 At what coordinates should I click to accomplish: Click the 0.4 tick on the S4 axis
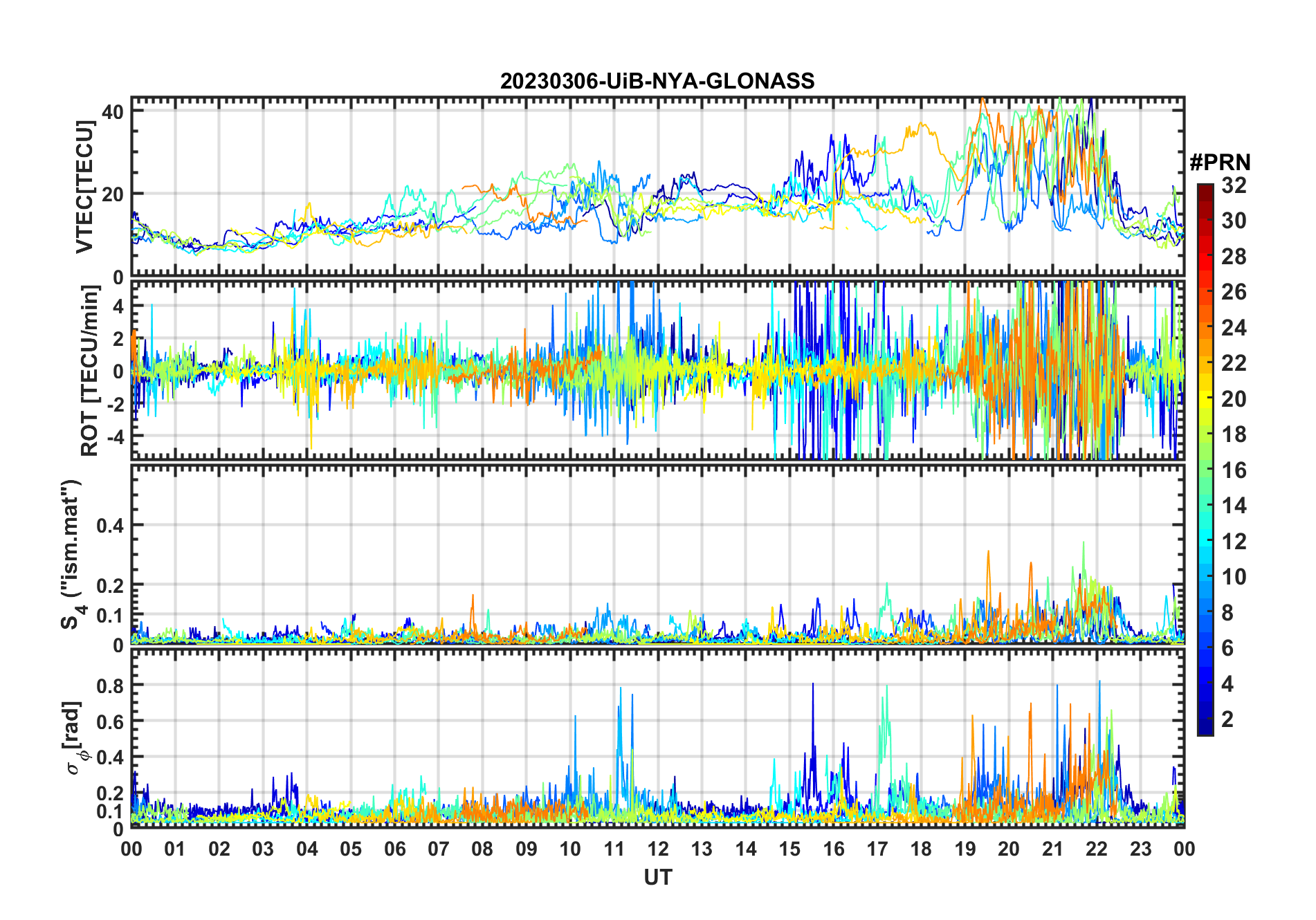point(110,525)
